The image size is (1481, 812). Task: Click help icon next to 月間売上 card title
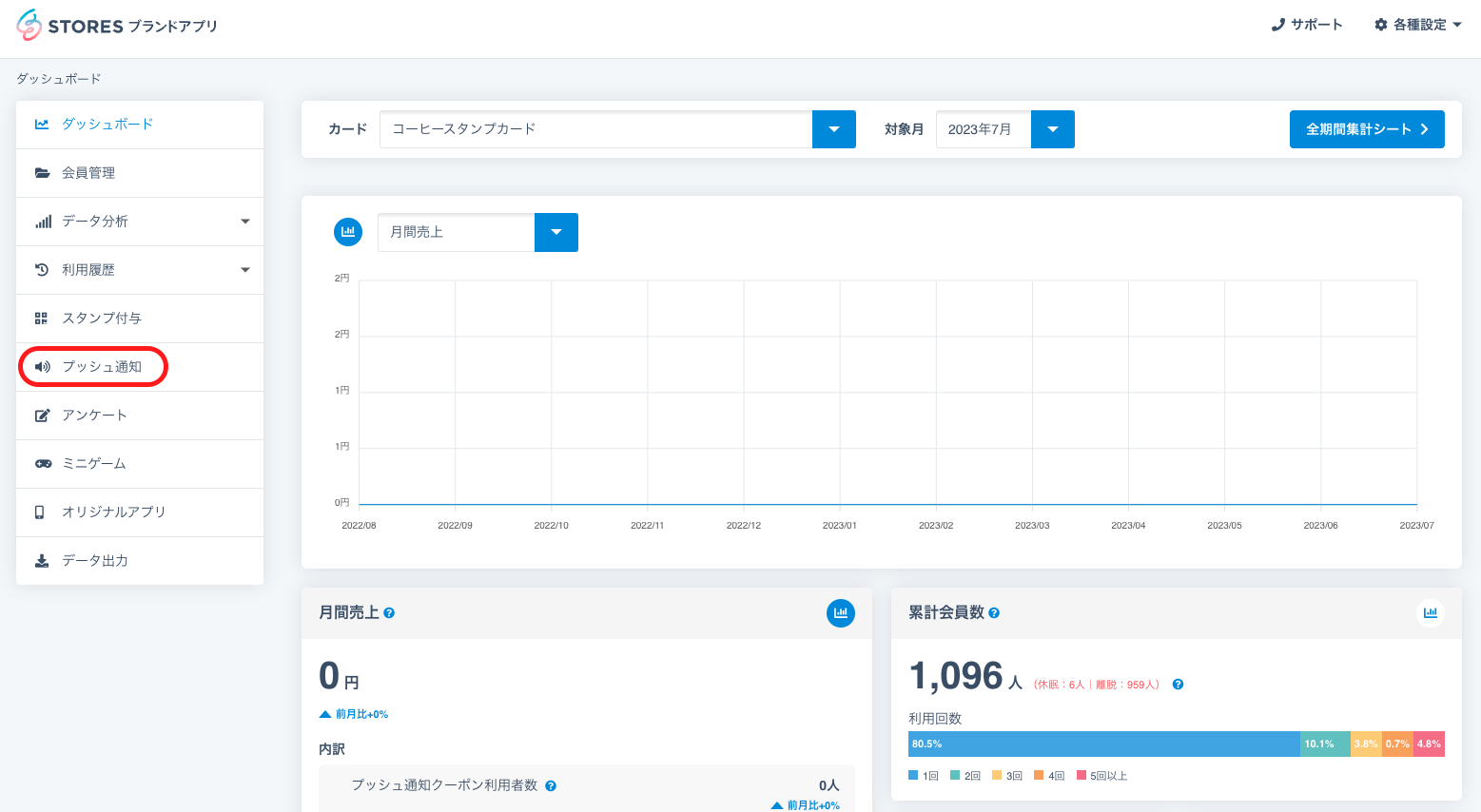(x=389, y=613)
